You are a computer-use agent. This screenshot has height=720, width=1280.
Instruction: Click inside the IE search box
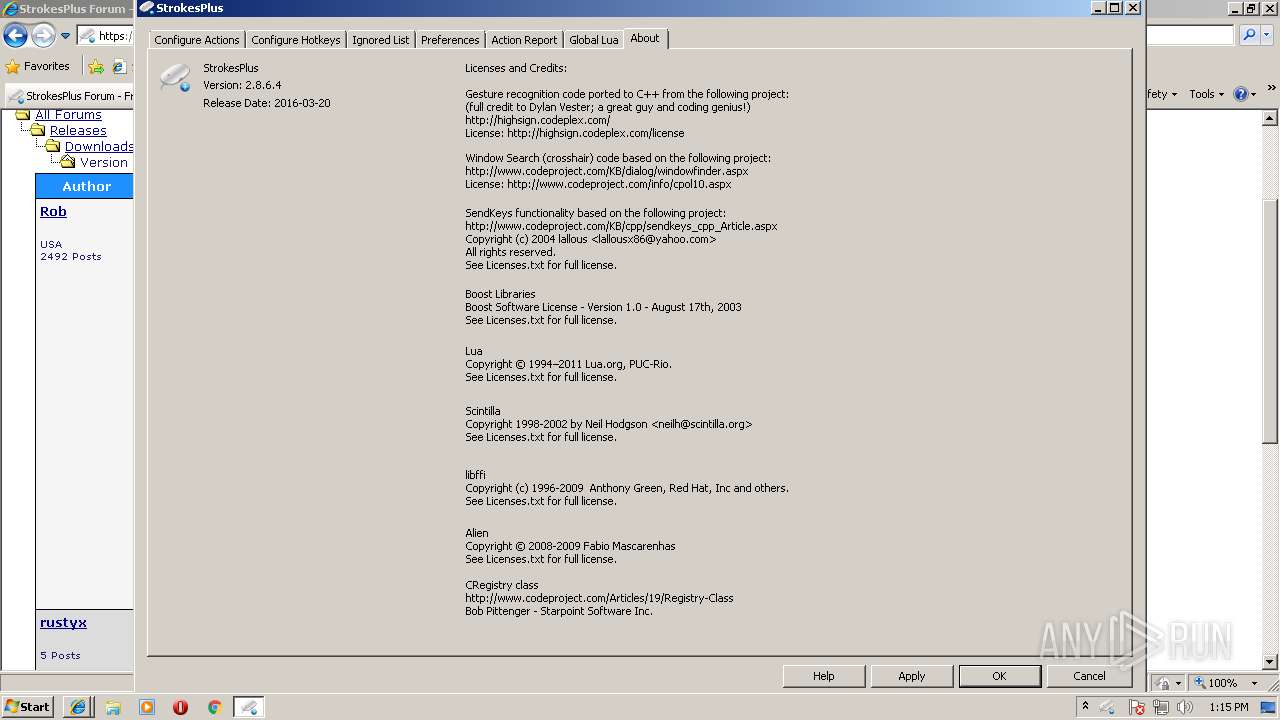point(1190,35)
